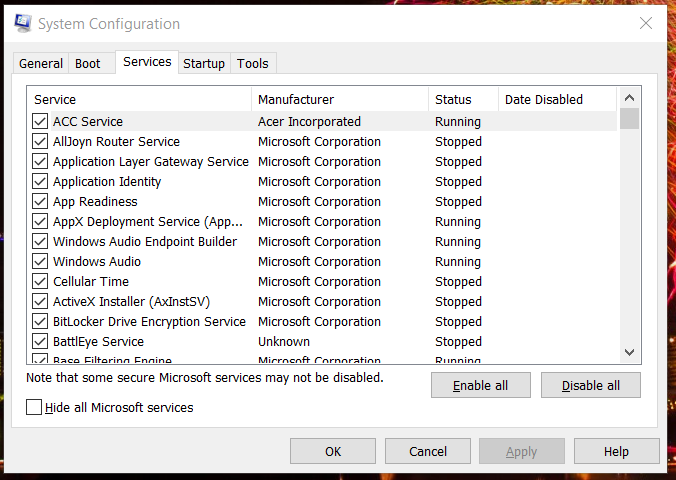The image size is (676, 480).
Task: Switch to the General tab
Action: click(41, 64)
